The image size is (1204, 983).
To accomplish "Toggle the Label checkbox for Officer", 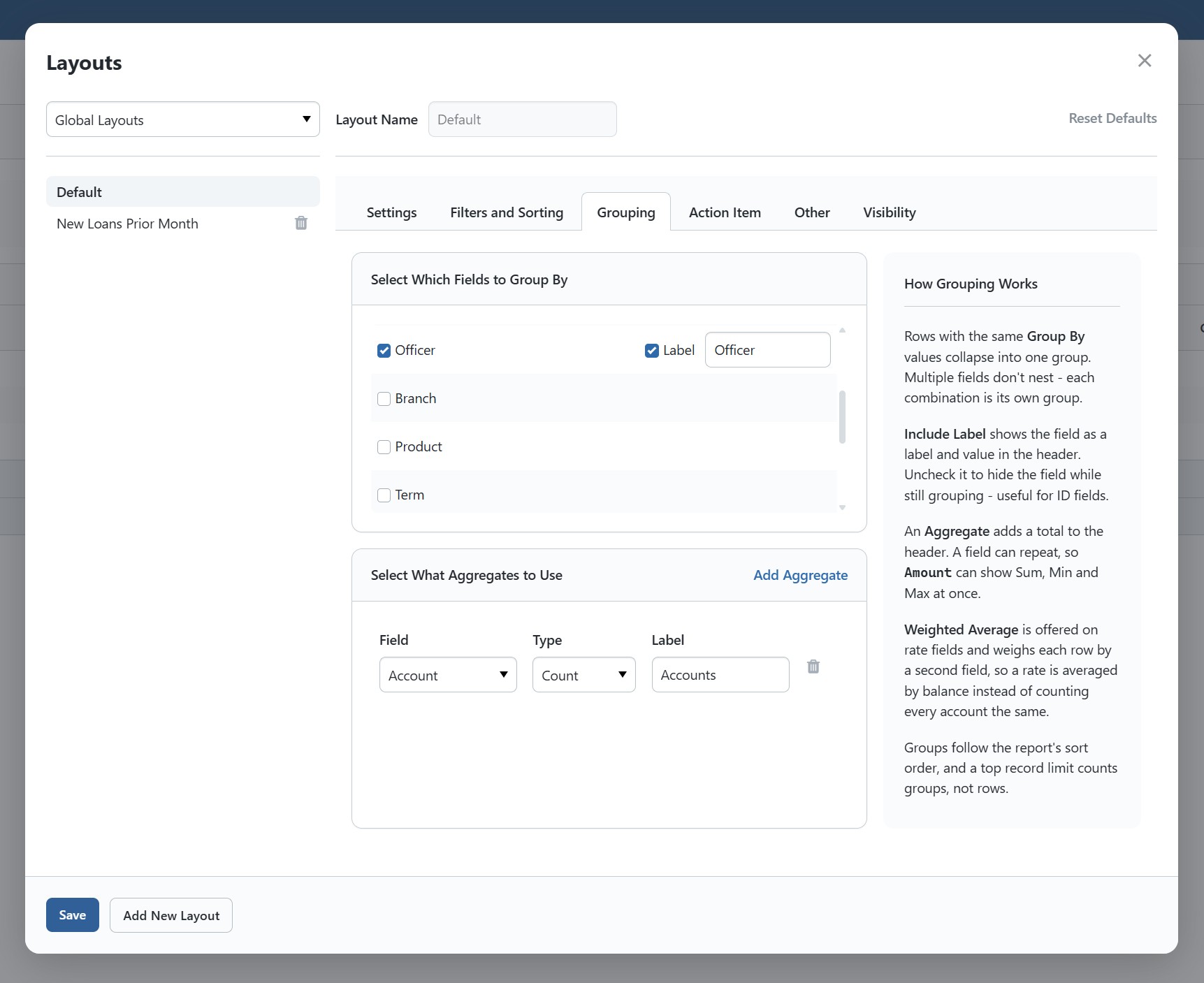I will (x=652, y=351).
